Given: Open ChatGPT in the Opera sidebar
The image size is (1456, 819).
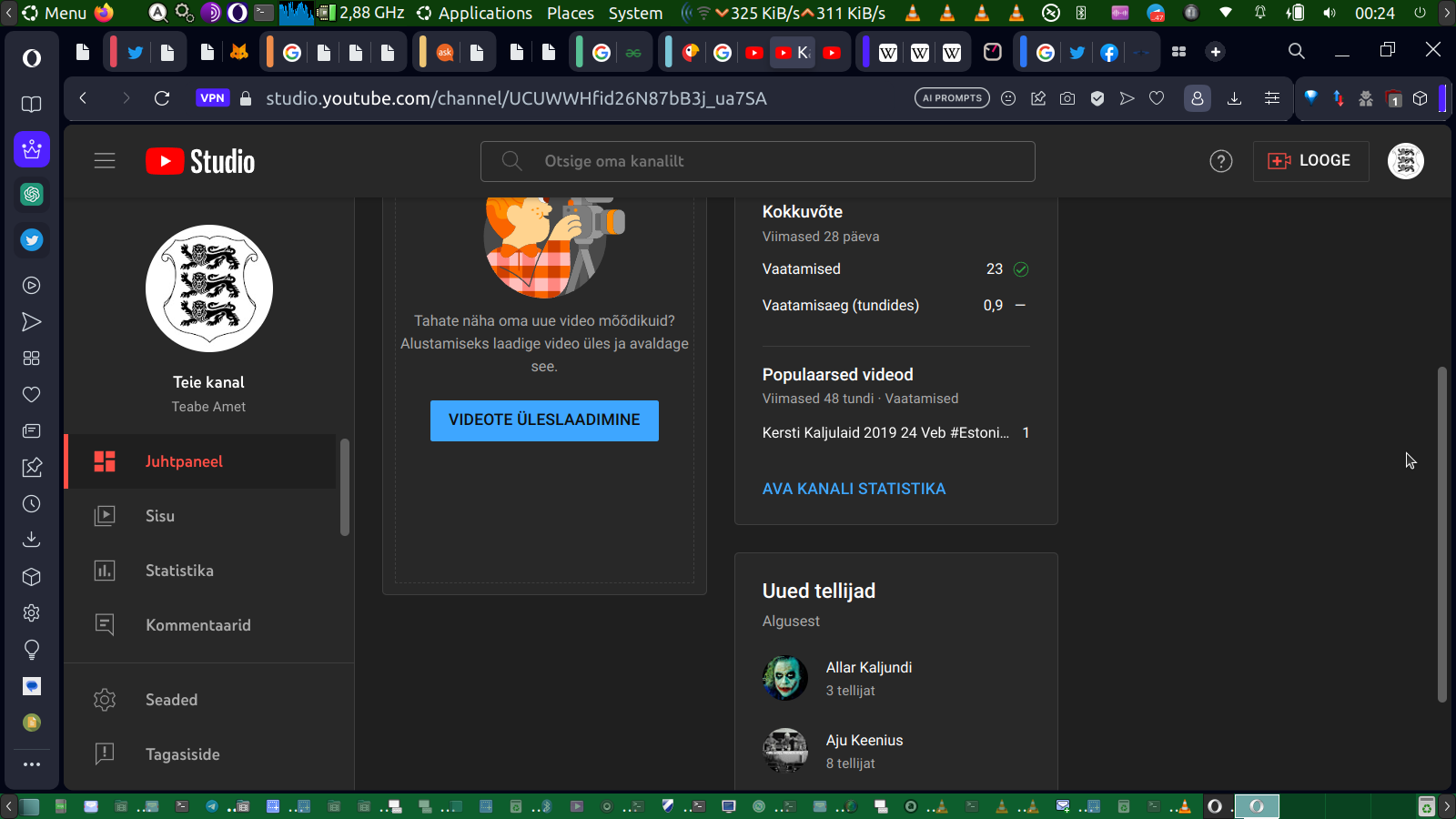Looking at the screenshot, I should point(32,195).
